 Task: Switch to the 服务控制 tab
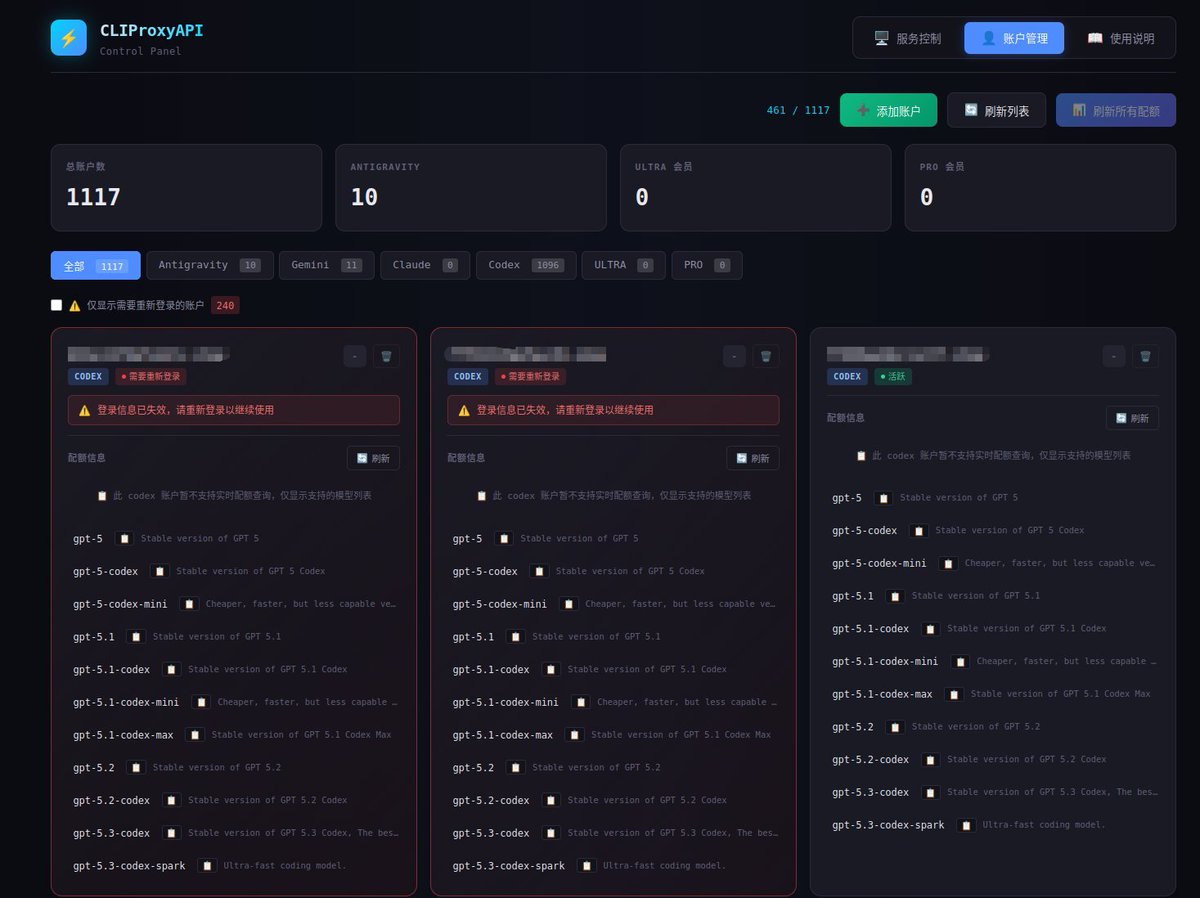click(907, 38)
